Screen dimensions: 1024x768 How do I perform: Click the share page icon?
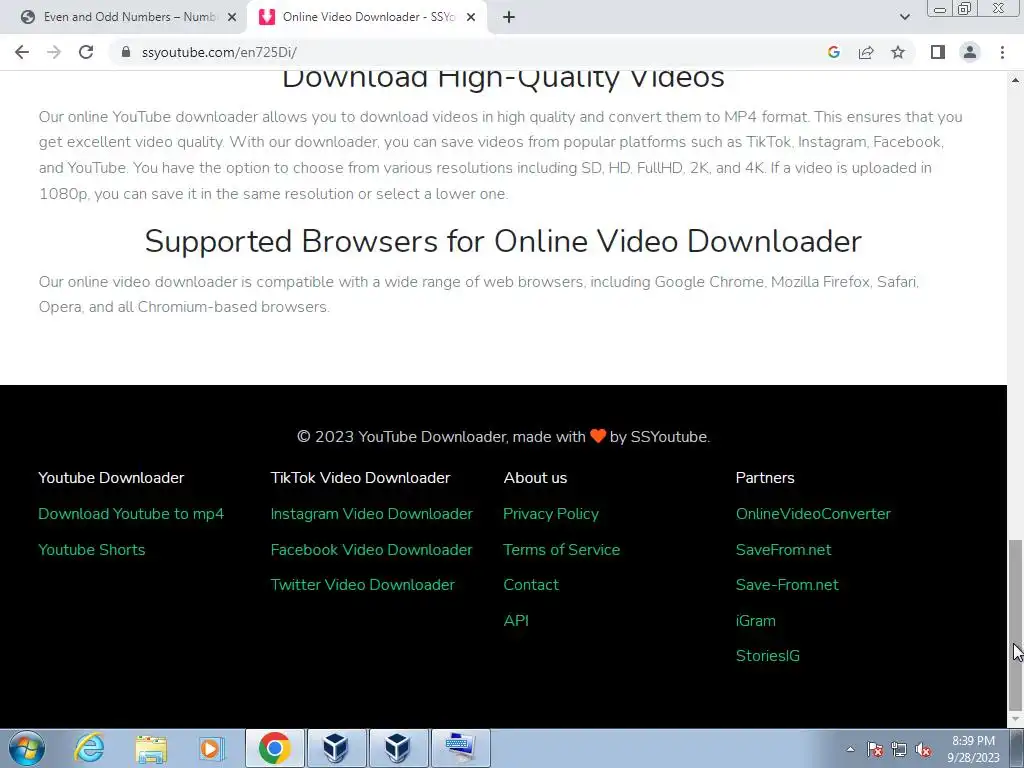[x=866, y=52]
